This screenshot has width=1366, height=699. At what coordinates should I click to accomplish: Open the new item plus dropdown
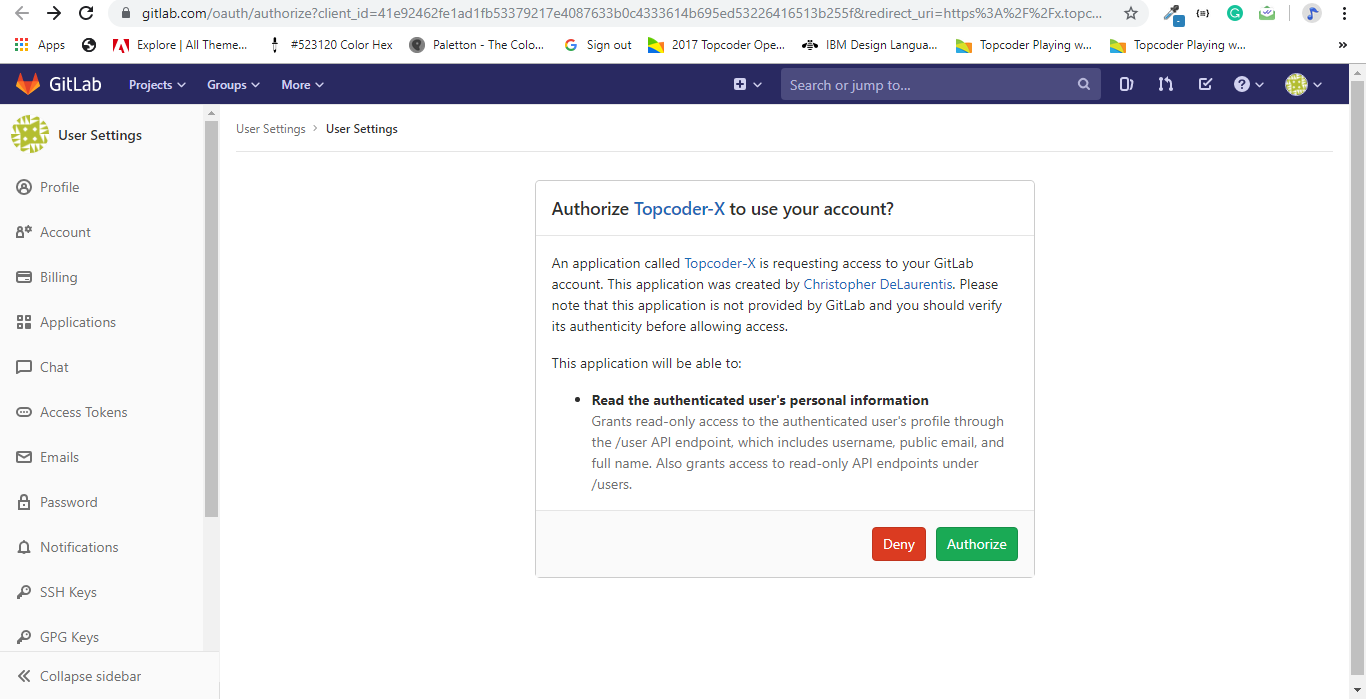[x=747, y=85]
